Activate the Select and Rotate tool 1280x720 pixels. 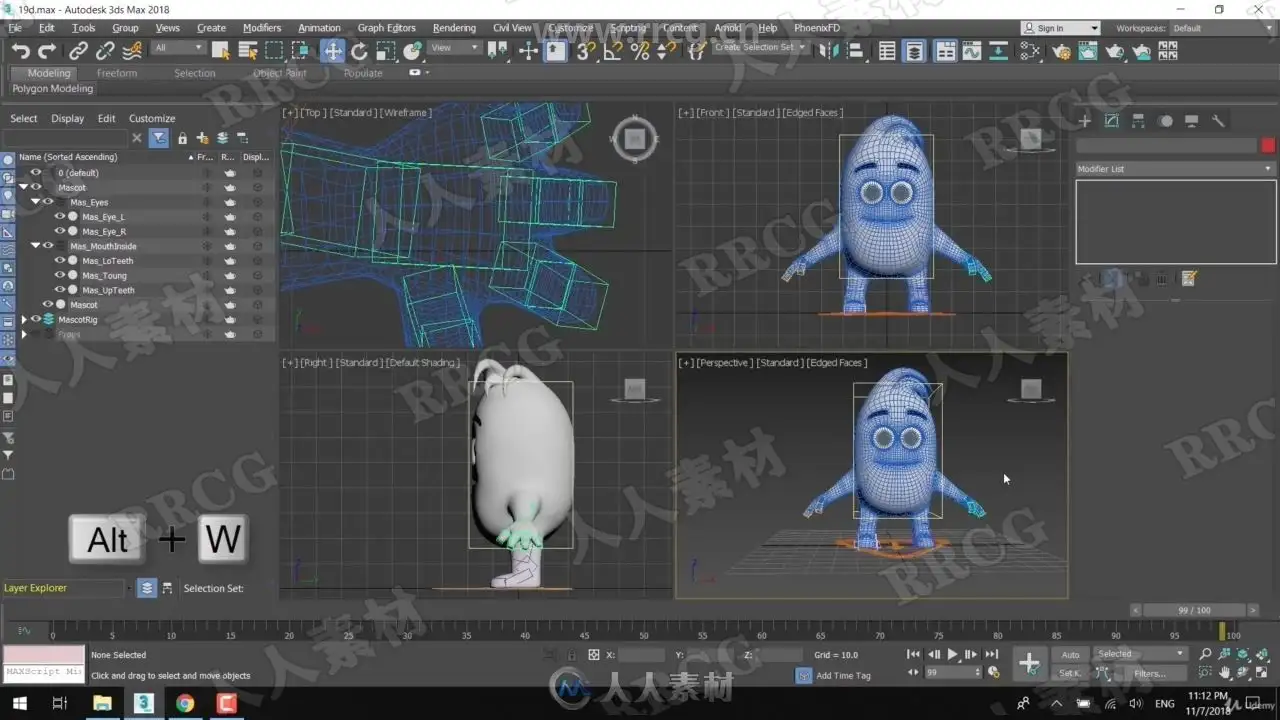click(359, 51)
